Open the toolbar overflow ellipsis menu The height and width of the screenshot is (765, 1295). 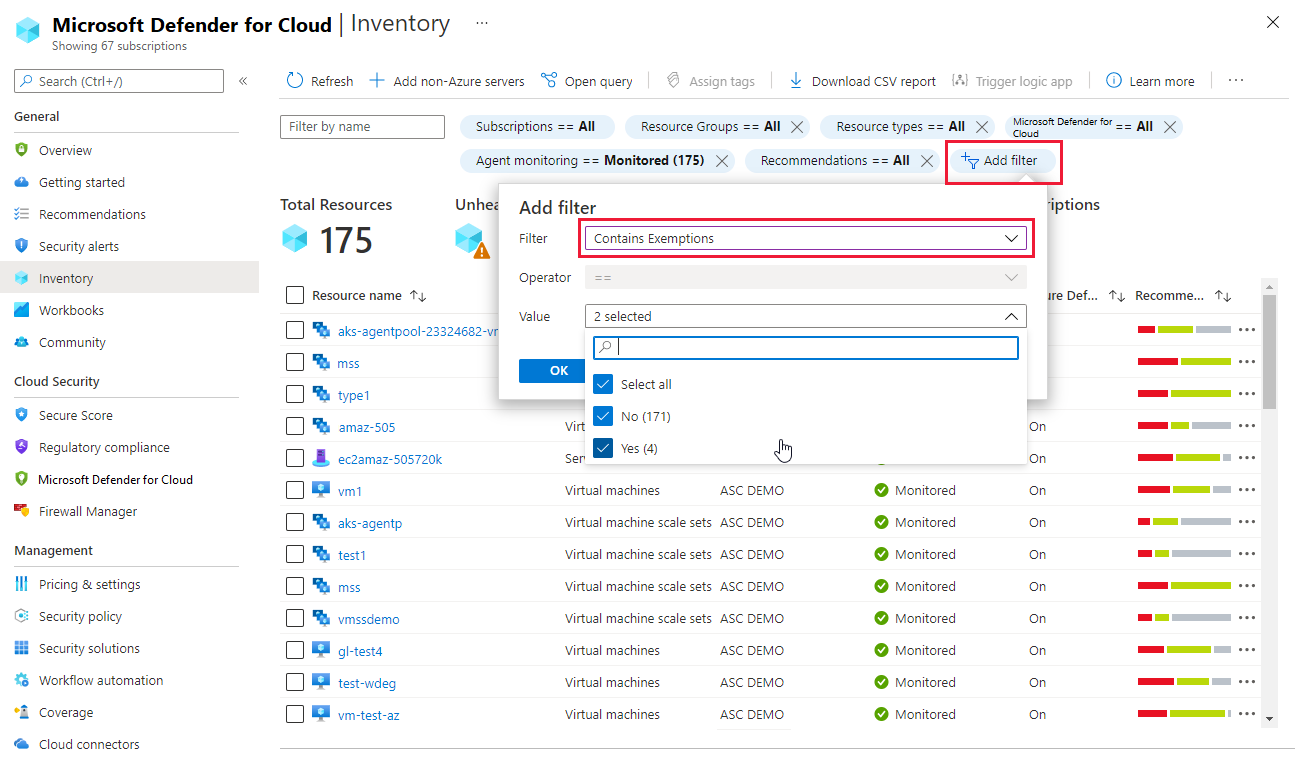(1236, 81)
